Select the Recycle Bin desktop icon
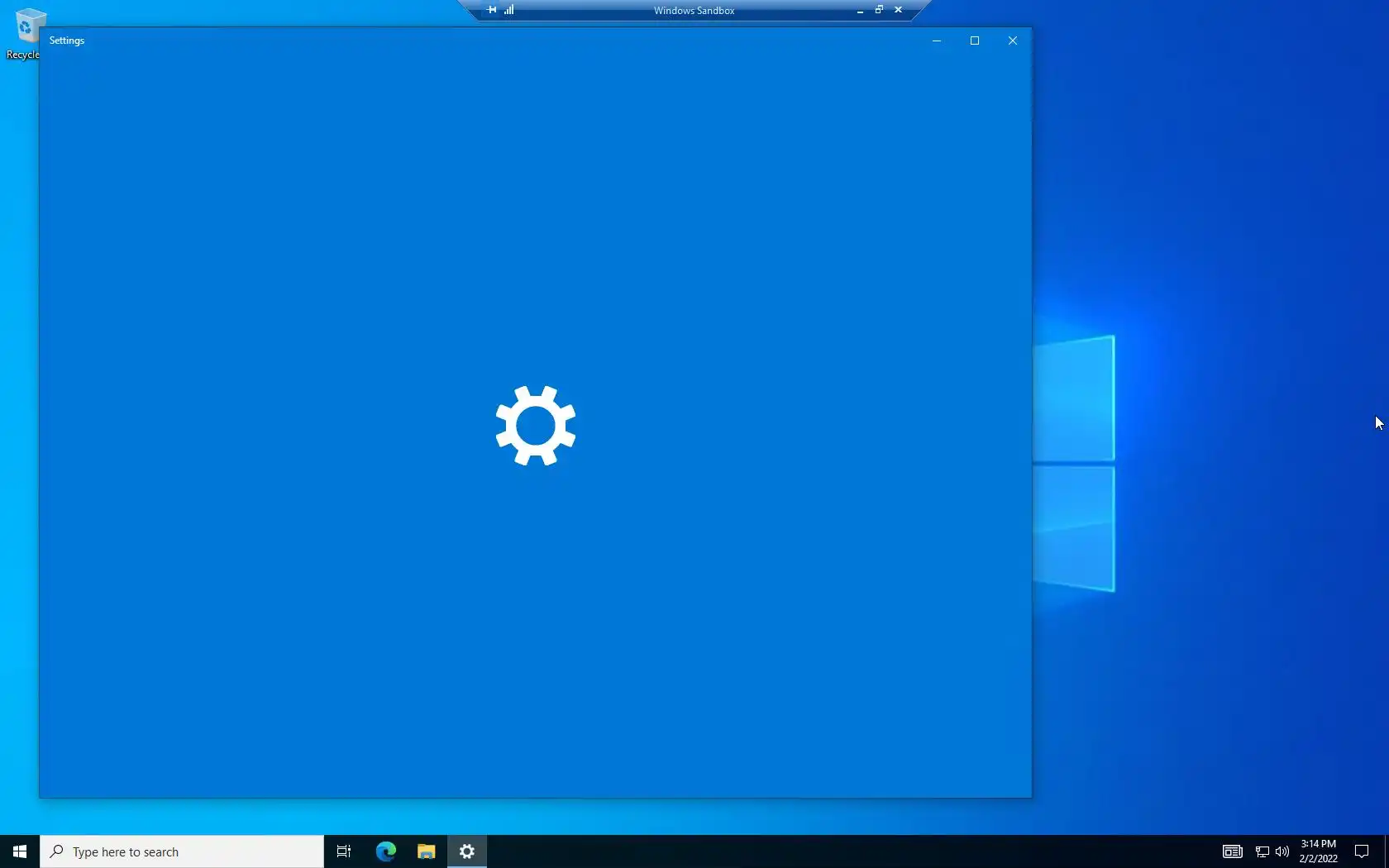Viewport: 1389px width, 868px height. pyautogui.click(x=25, y=33)
